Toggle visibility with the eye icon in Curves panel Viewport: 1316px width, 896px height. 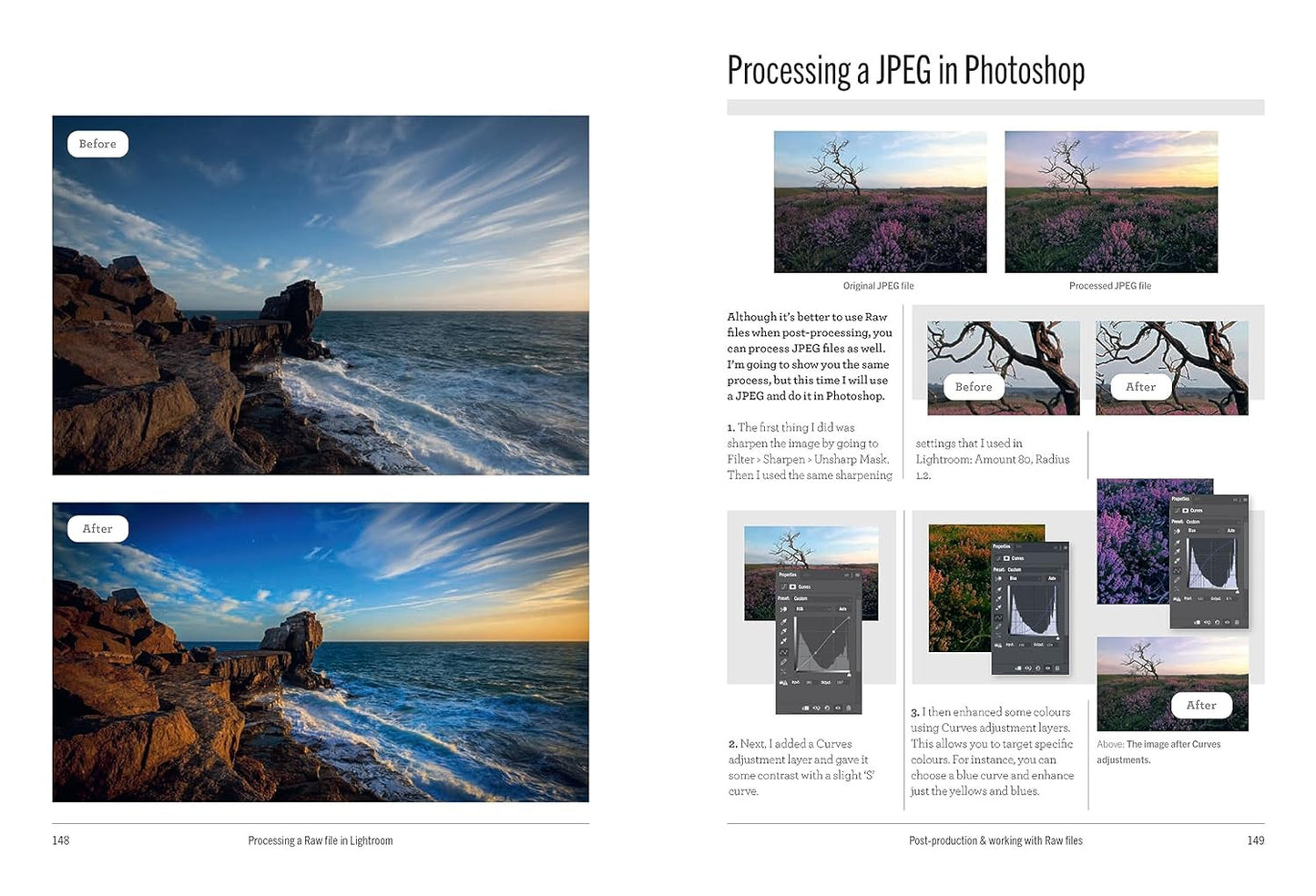click(x=837, y=708)
